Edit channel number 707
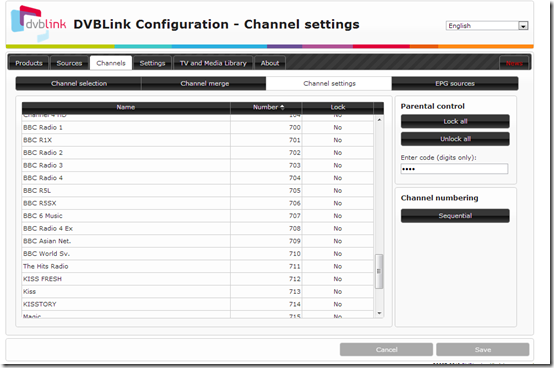 pyautogui.click(x=295, y=216)
